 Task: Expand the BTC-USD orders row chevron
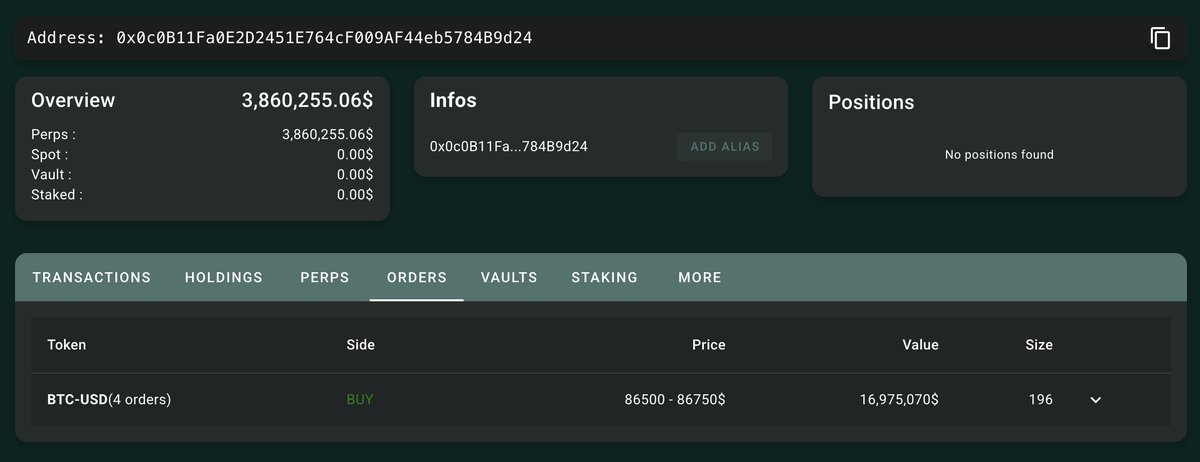pyautogui.click(x=1096, y=400)
